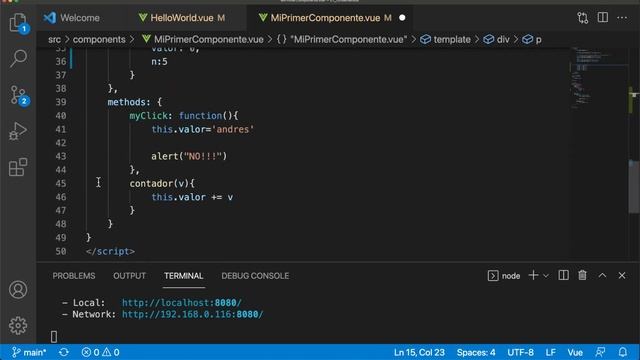Click the Open Changes compare icon
Screen dimensions: 640x360
[583, 18]
